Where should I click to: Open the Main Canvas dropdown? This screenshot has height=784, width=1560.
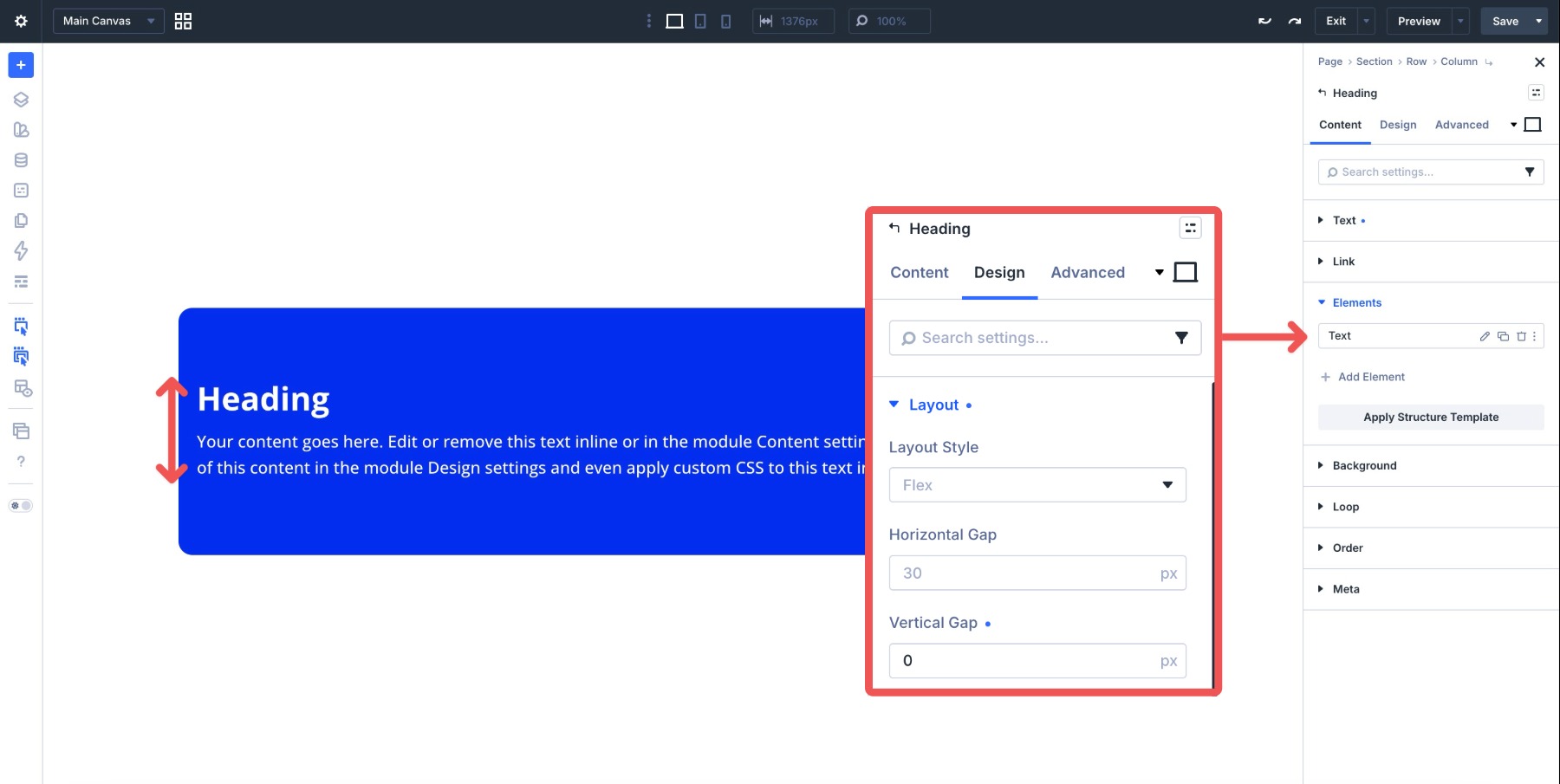pos(108,21)
